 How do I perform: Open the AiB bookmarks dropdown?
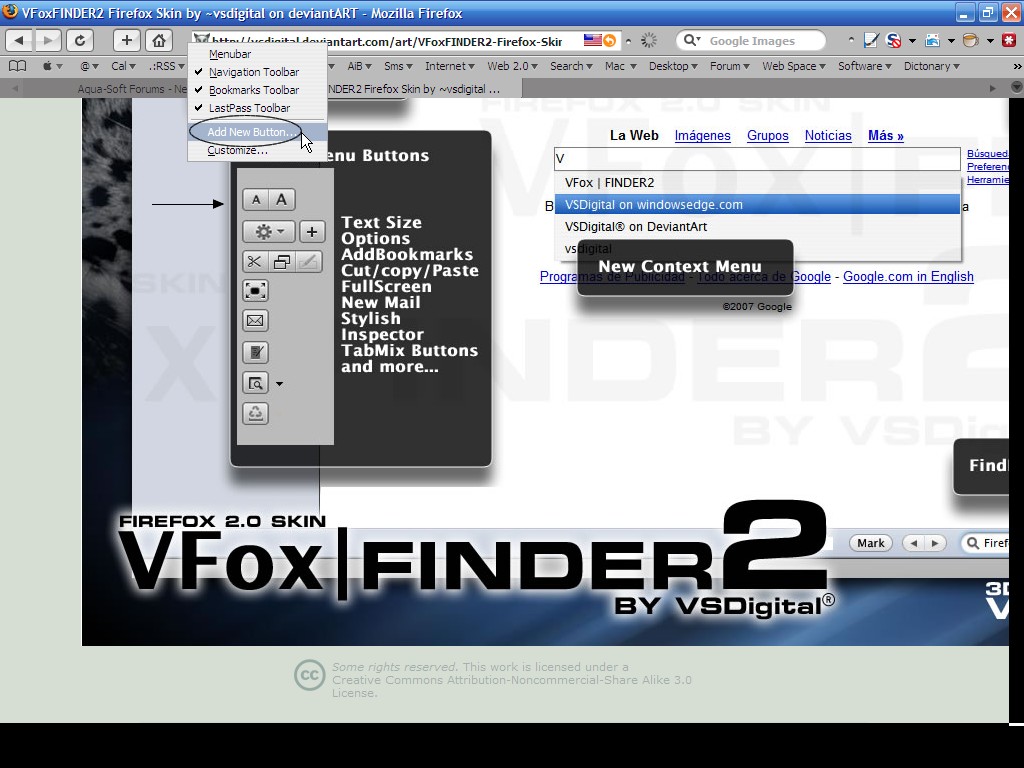tap(359, 66)
